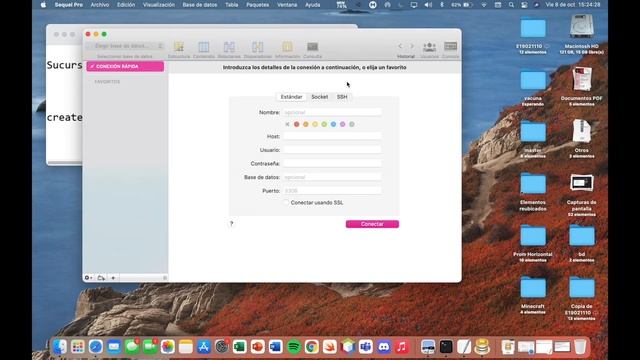Click the Puerto input field
The width and height of the screenshot is (640, 360).
(x=332, y=191)
